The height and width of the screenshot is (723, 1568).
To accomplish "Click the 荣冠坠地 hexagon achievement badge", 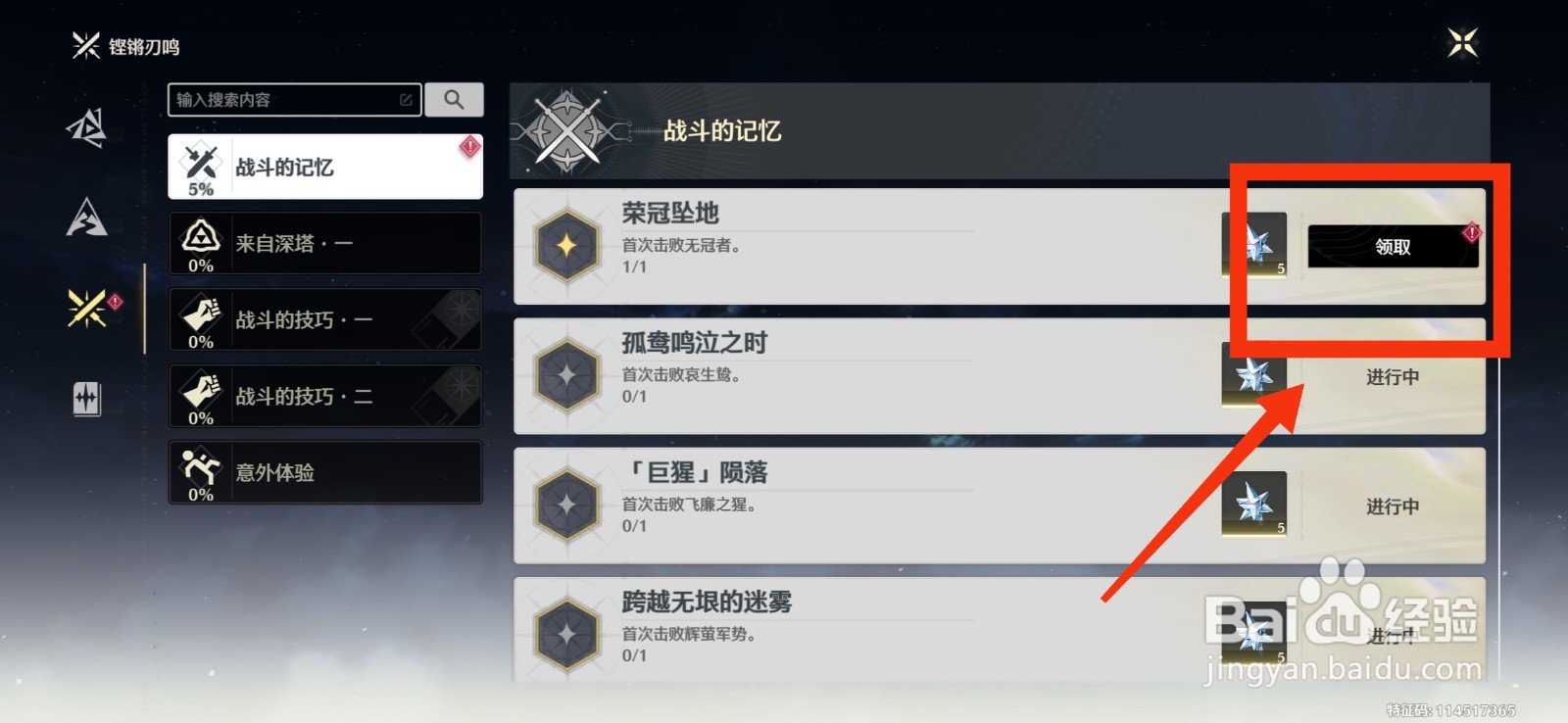I will [566, 245].
